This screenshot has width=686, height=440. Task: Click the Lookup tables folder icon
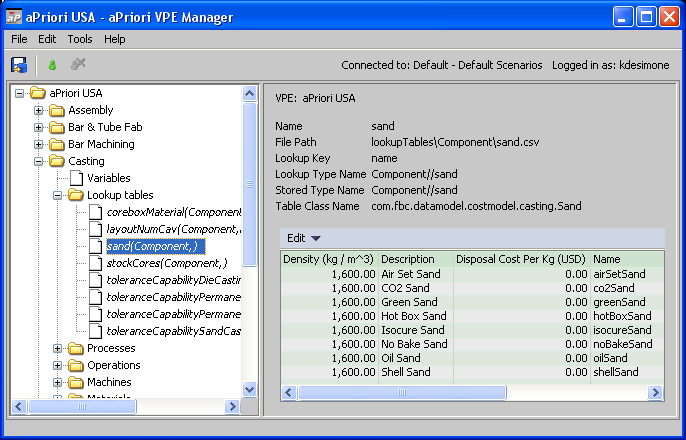[76, 195]
